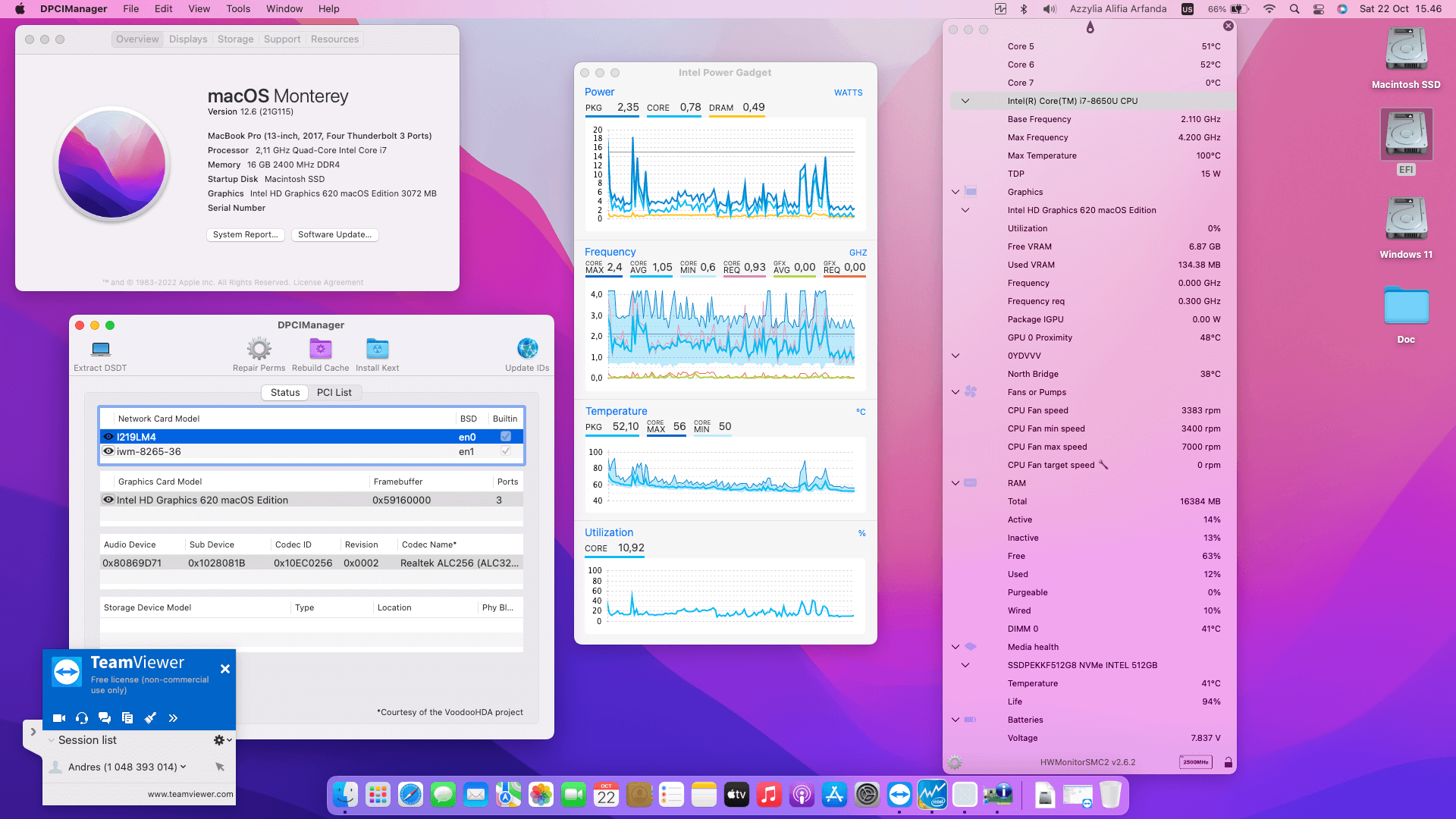The image size is (1456, 819).
Task: Show more TeamViewer tools with double arrow
Action: click(x=173, y=718)
